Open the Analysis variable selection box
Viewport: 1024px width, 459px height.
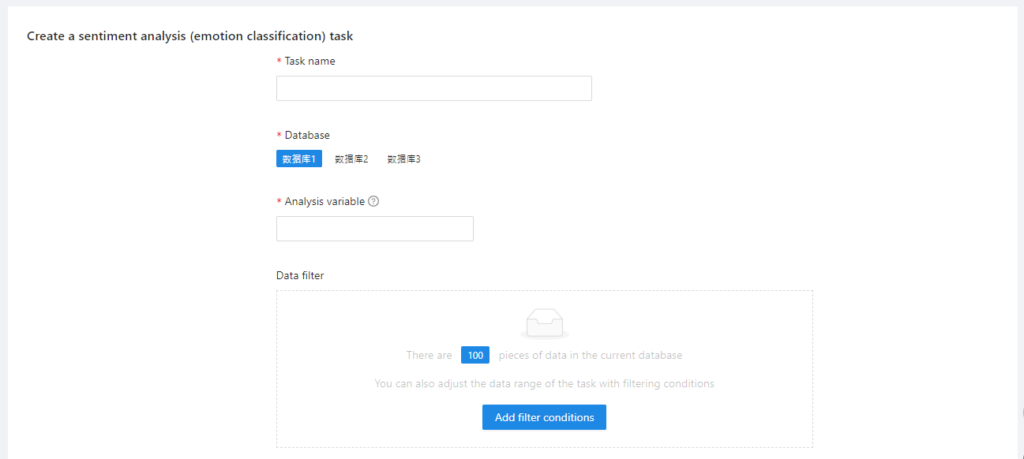(374, 229)
